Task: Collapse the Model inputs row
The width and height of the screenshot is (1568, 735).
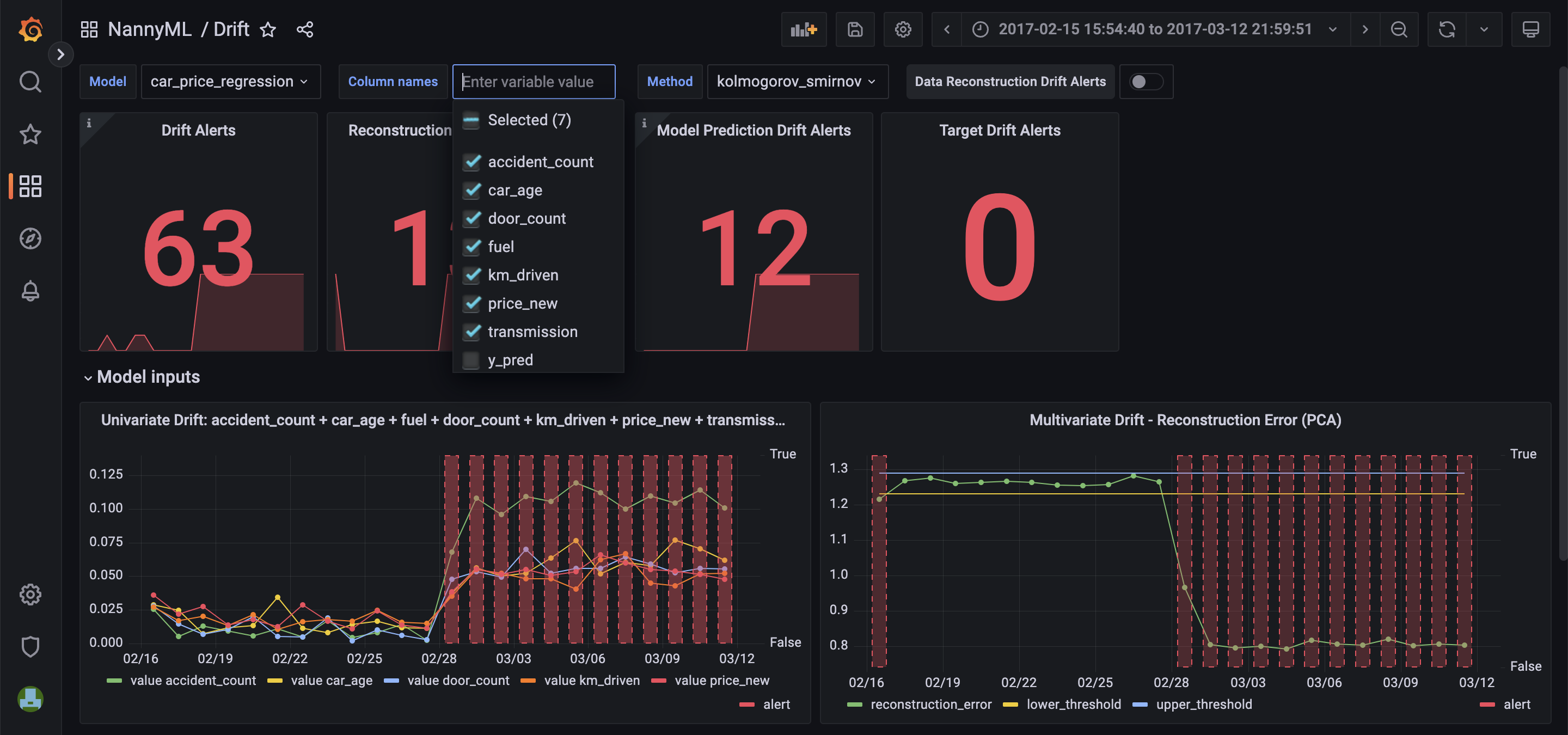Action: coord(88,377)
